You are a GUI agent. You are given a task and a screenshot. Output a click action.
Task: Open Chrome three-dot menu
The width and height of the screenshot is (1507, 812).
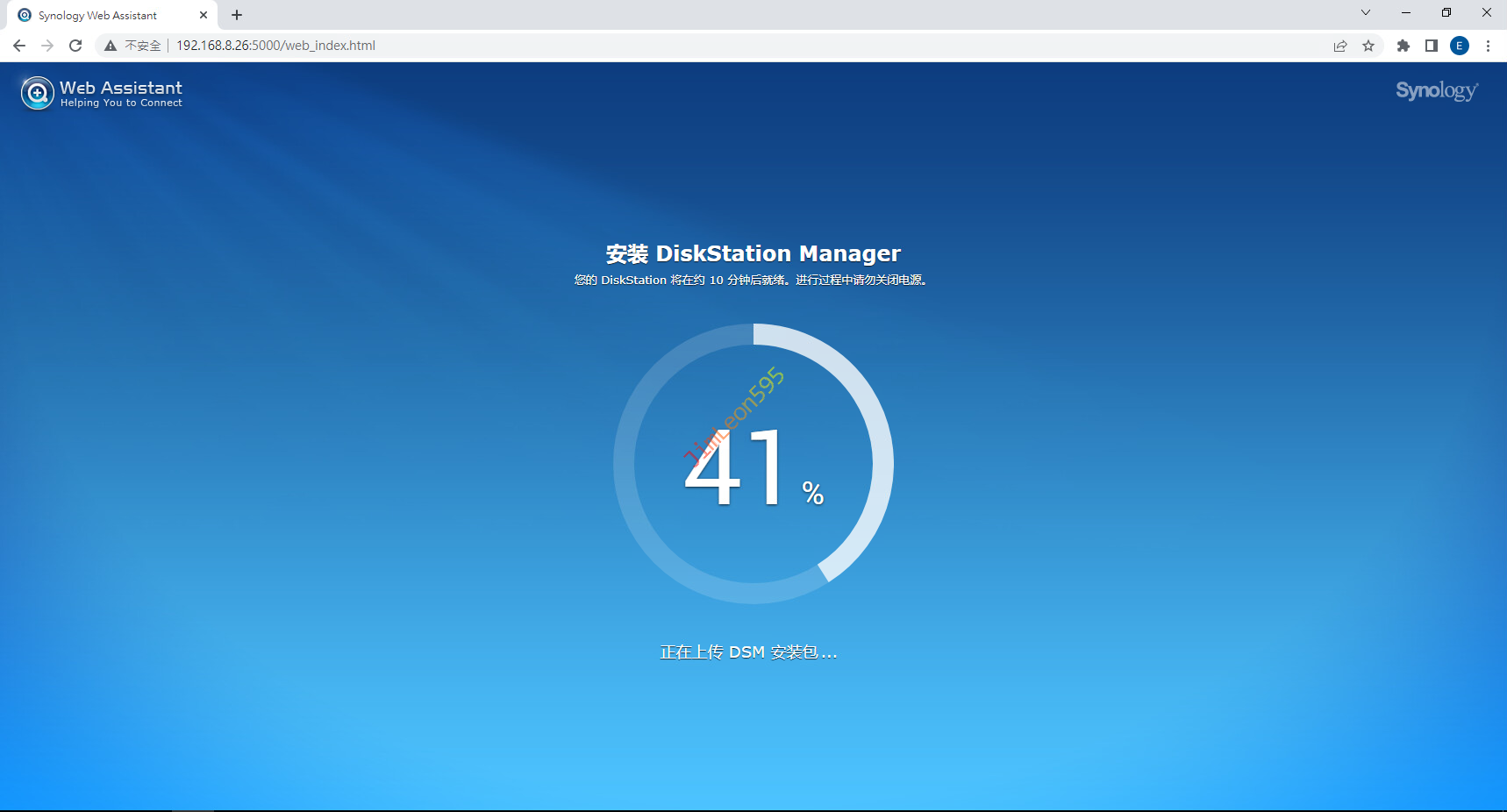pyautogui.click(x=1488, y=46)
